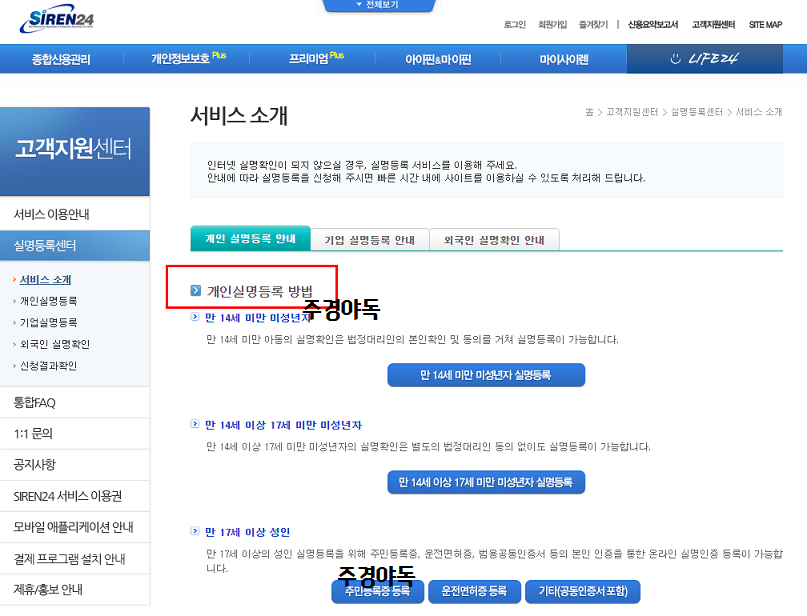
Task: Click the 만 14세 미만 미성년자 실명등록 button
Action: tap(486, 374)
